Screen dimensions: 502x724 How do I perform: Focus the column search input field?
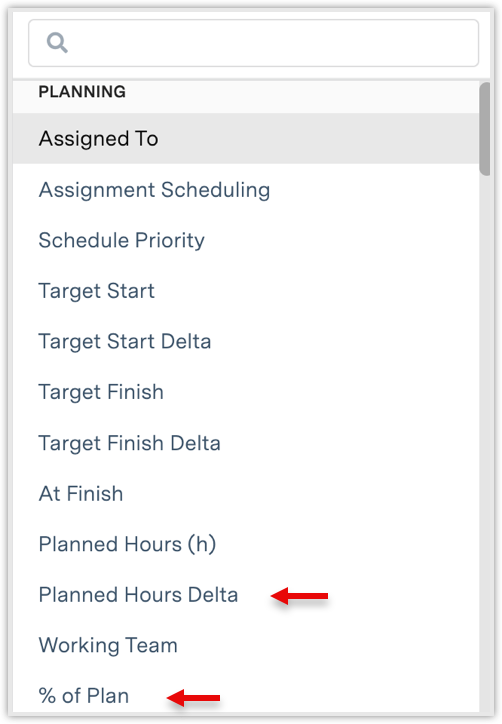tap(253, 43)
